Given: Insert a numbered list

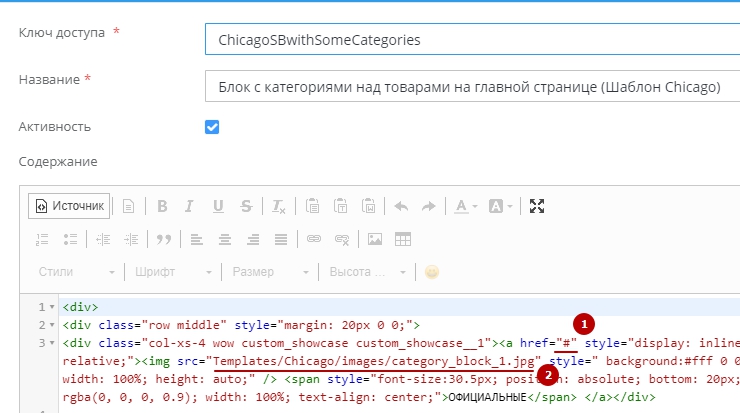Looking at the screenshot, I should click(42, 239).
